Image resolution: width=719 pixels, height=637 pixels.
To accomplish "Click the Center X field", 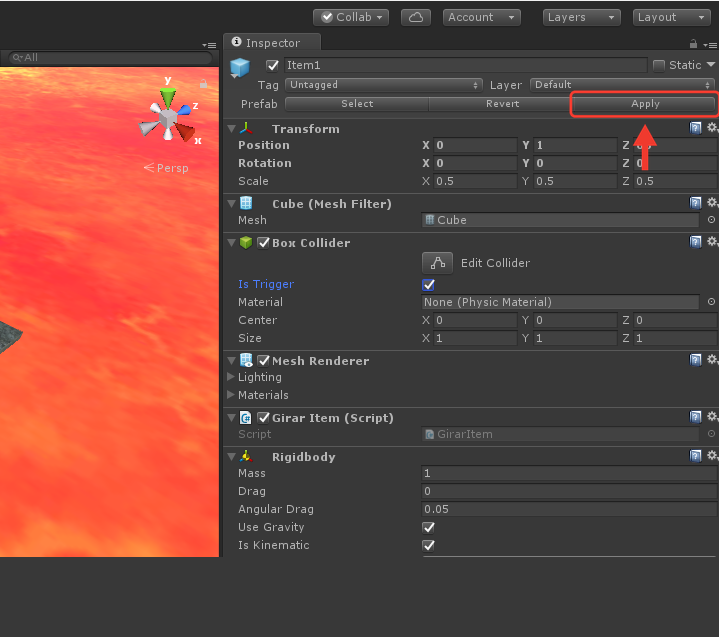I will (475, 320).
